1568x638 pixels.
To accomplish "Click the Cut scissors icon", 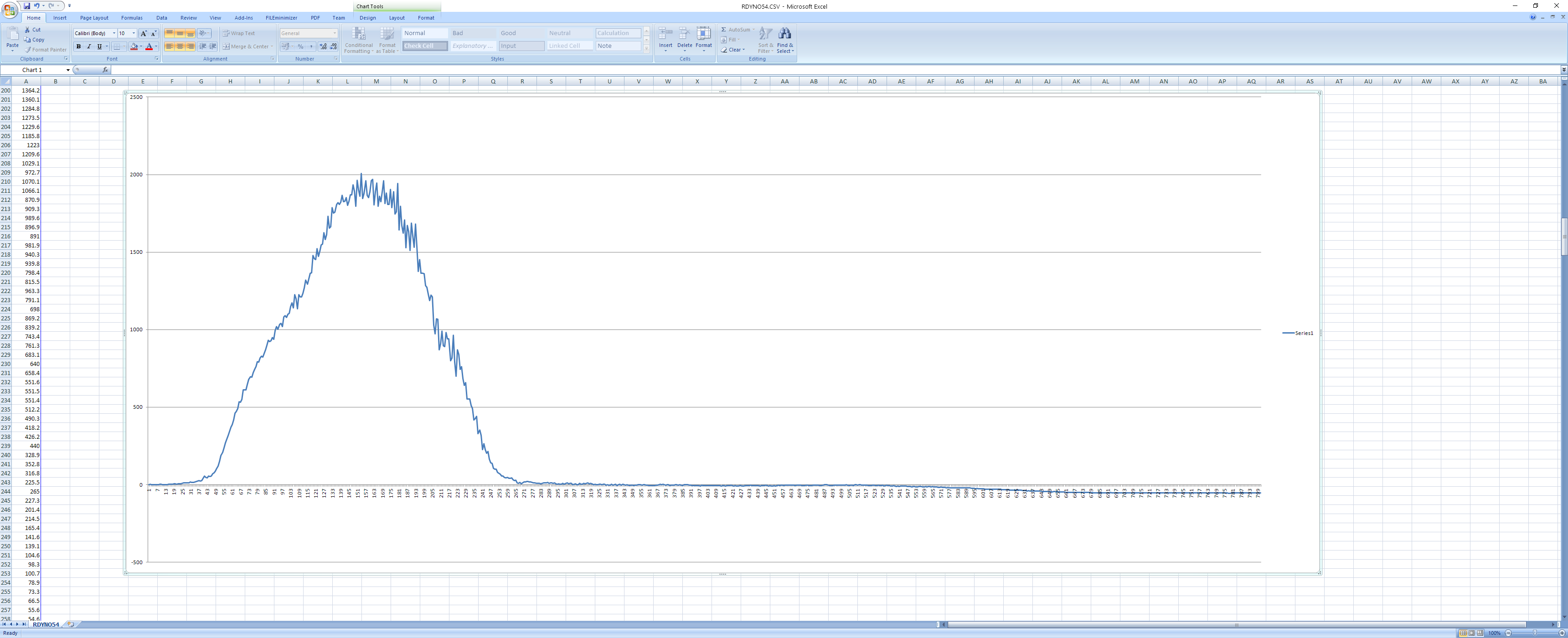I will click(27, 29).
